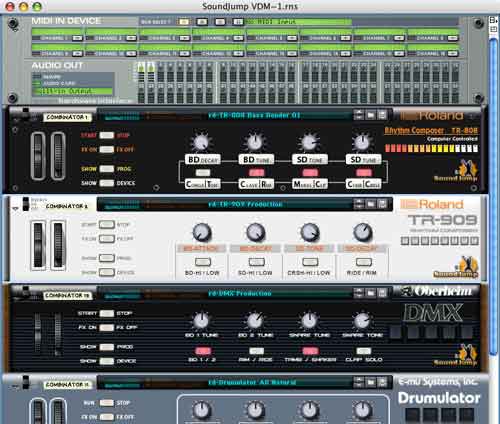
Task: Toggle the Show Device button on TR-808
Action: [x=107, y=183]
